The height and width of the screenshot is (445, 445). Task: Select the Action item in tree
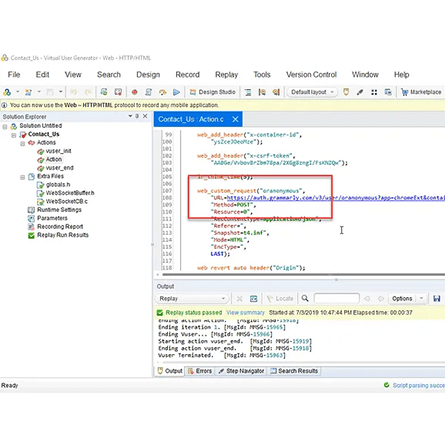coord(54,159)
